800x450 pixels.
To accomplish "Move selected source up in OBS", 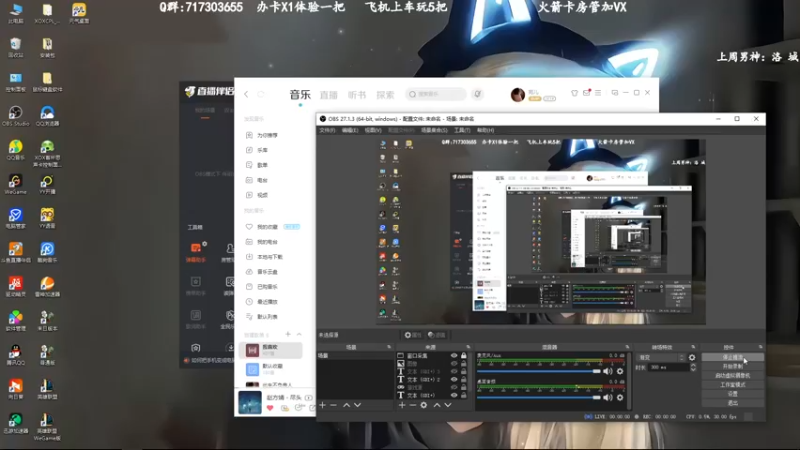I will (x=437, y=405).
